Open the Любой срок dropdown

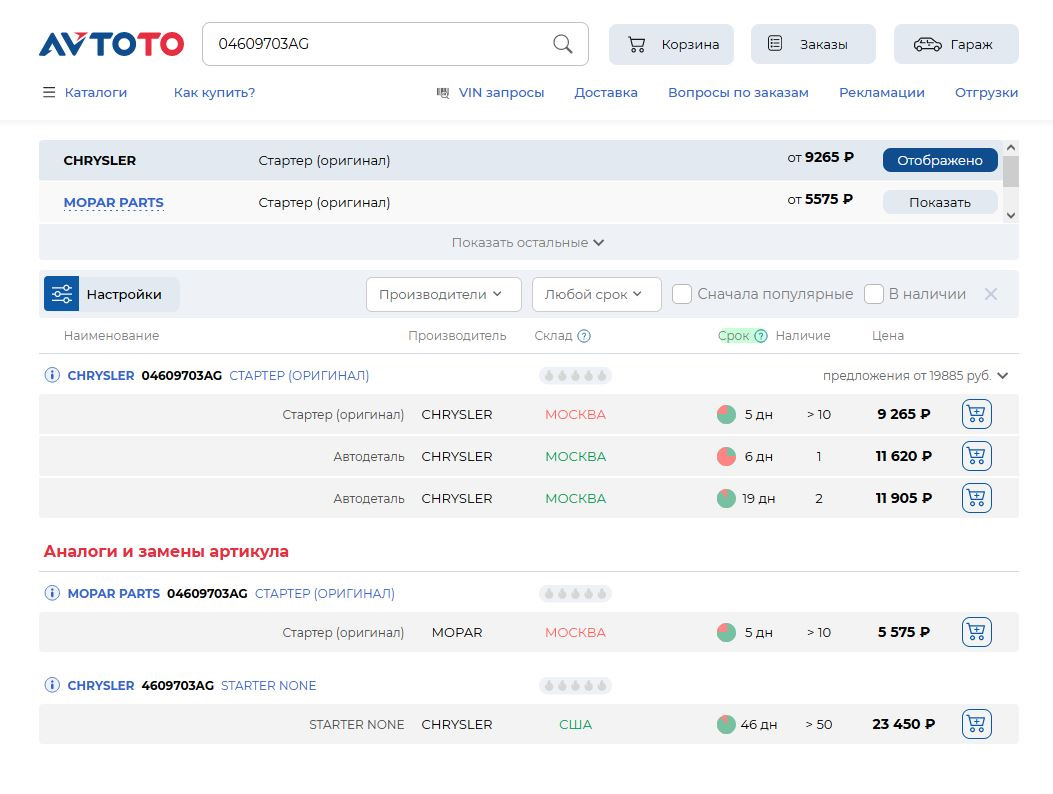point(596,294)
